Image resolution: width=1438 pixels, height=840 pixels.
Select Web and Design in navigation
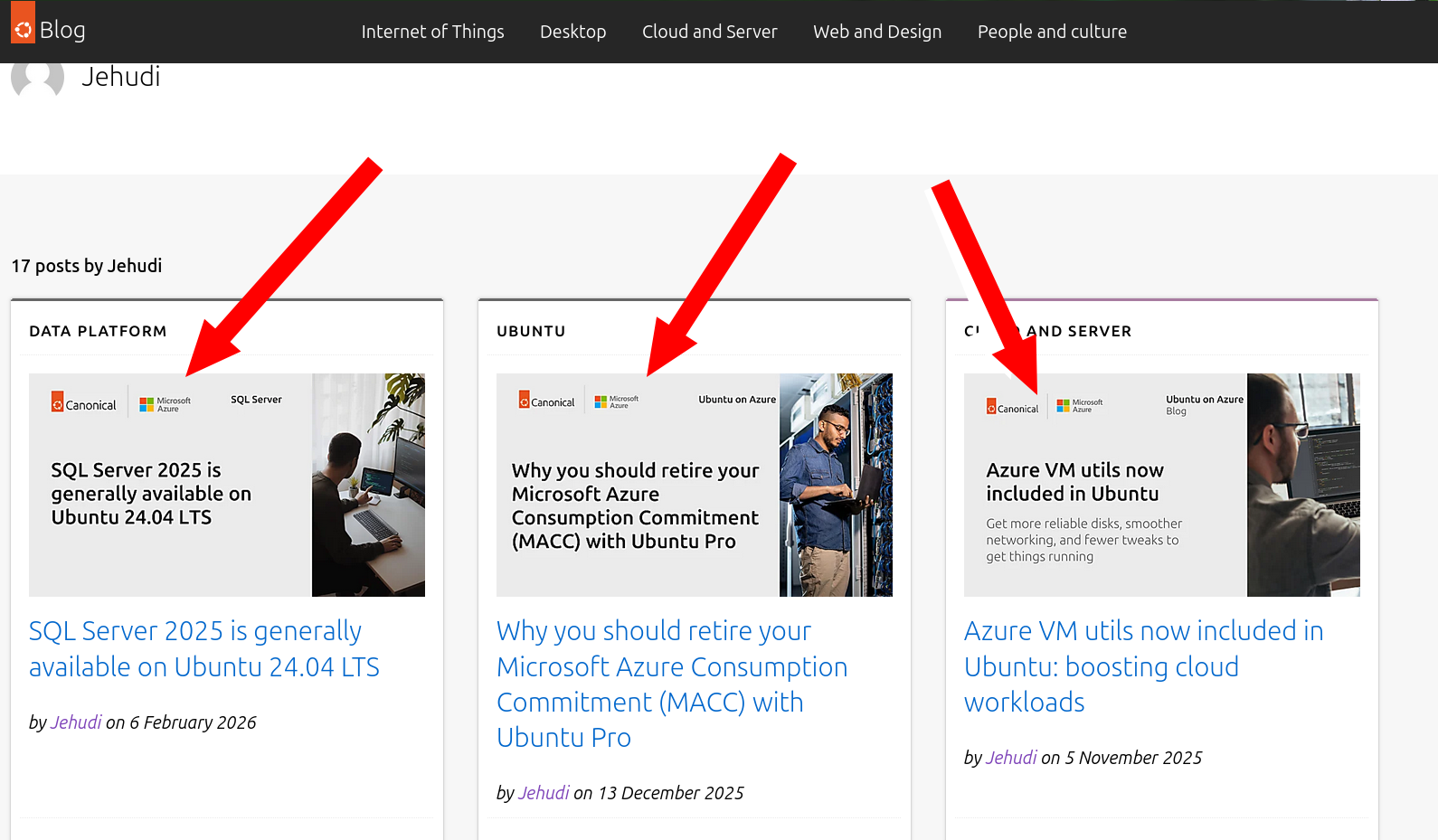(x=876, y=32)
